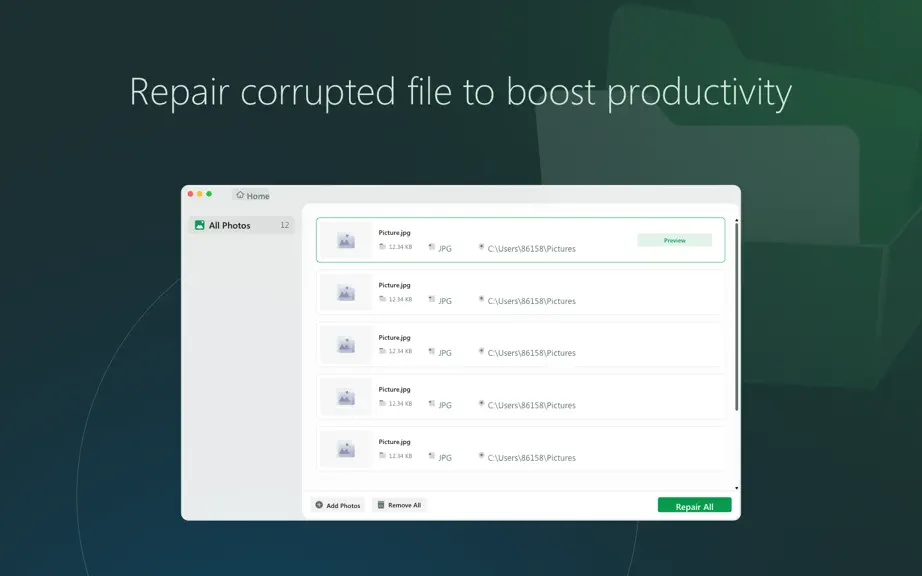Click the house icon beside Home
Screen dimensions: 922x576
(x=240, y=195)
